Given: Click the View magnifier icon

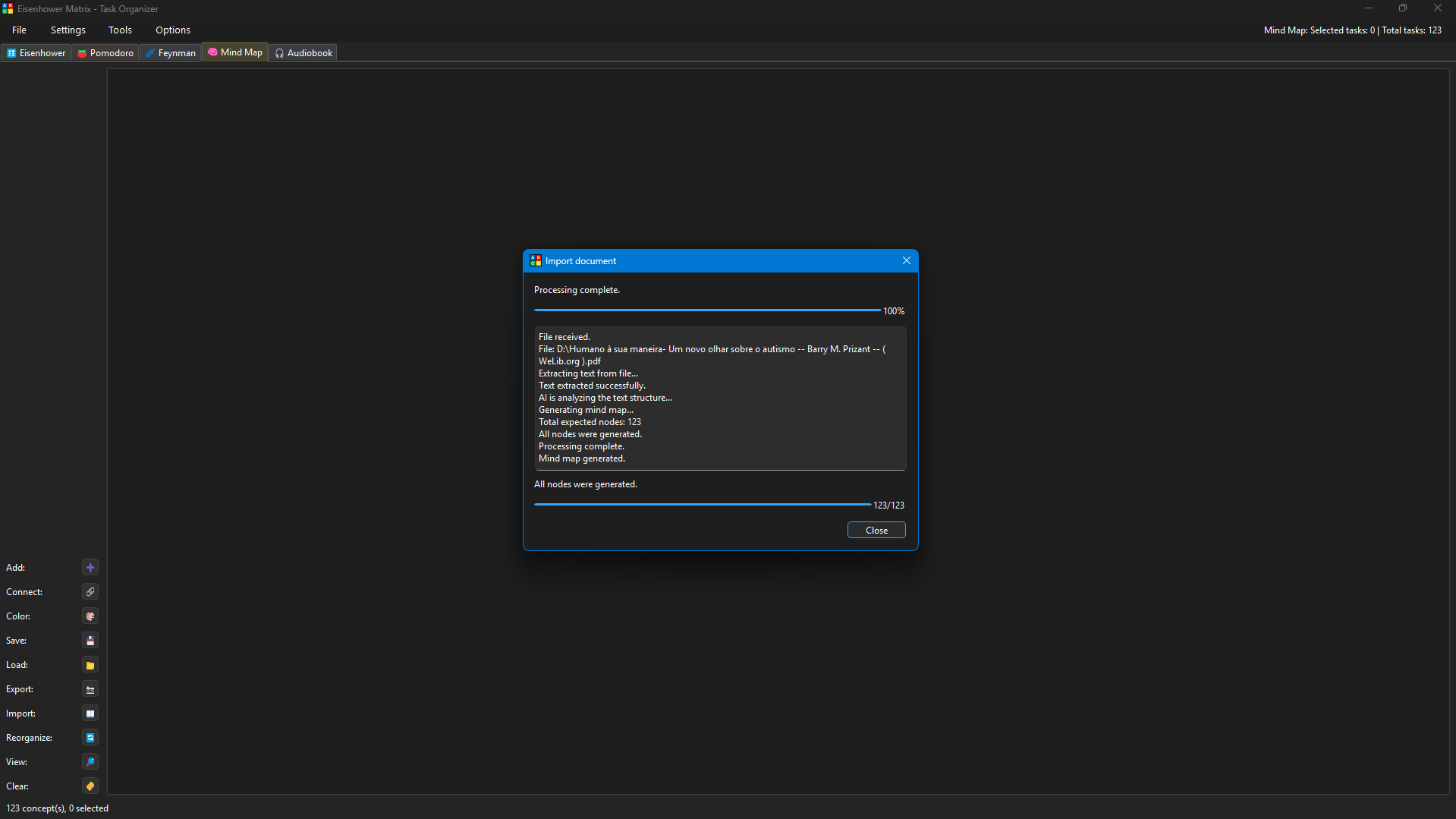Looking at the screenshot, I should (x=90, y=762).
